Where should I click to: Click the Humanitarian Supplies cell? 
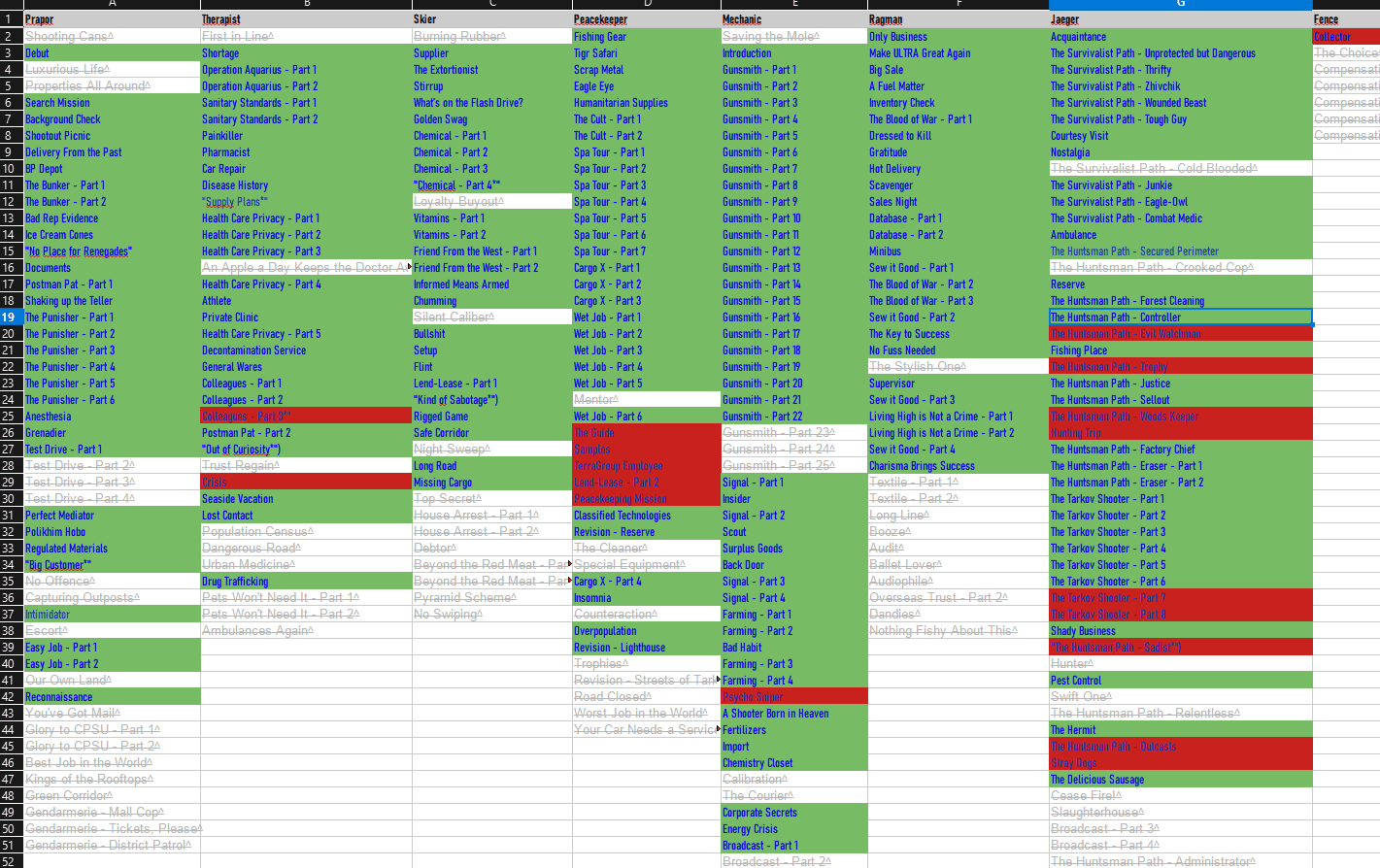646,103
